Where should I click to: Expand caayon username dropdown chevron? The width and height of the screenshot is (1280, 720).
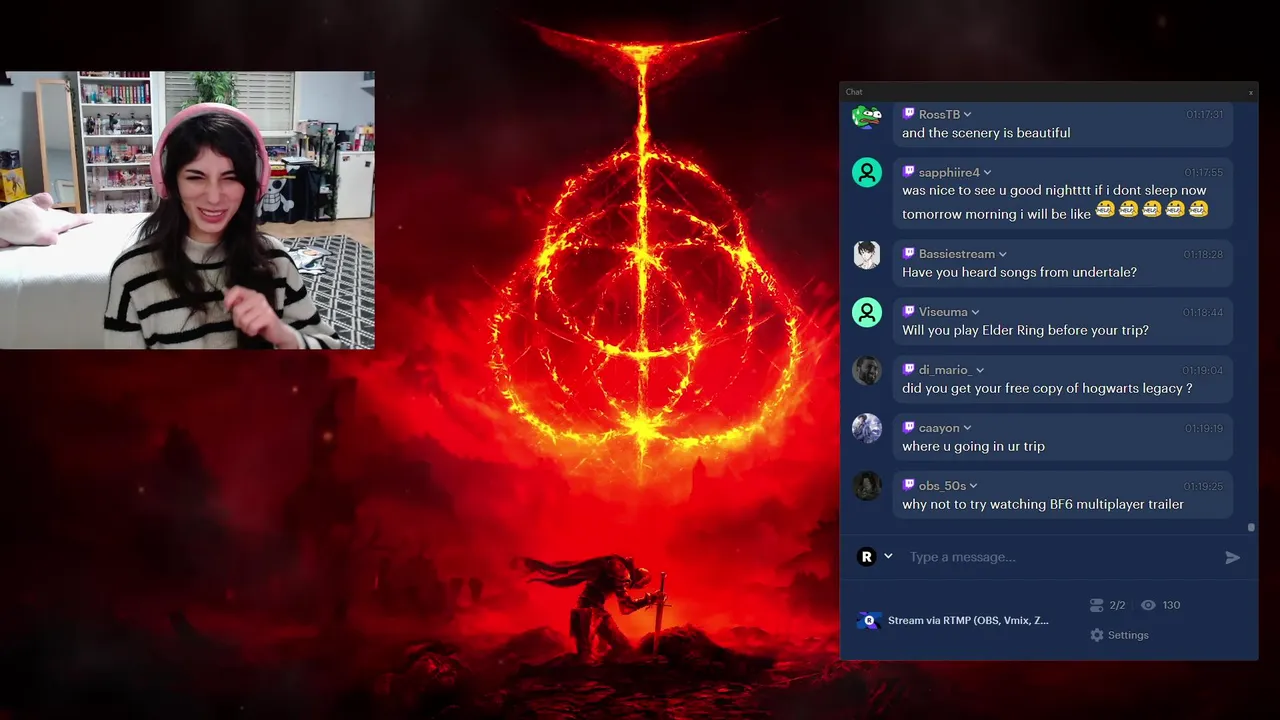pyautogui.click(x=967, y=429)
